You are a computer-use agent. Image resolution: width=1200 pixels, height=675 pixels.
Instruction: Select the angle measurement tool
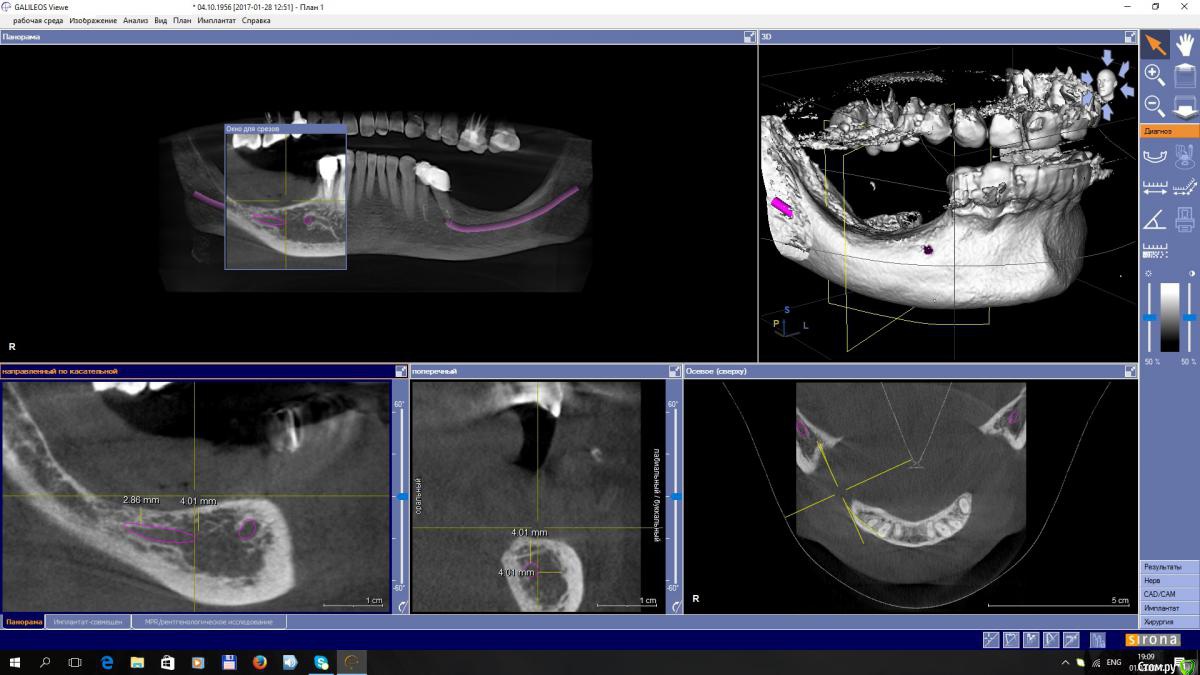pyautogui.click(x=1154, y=219)
